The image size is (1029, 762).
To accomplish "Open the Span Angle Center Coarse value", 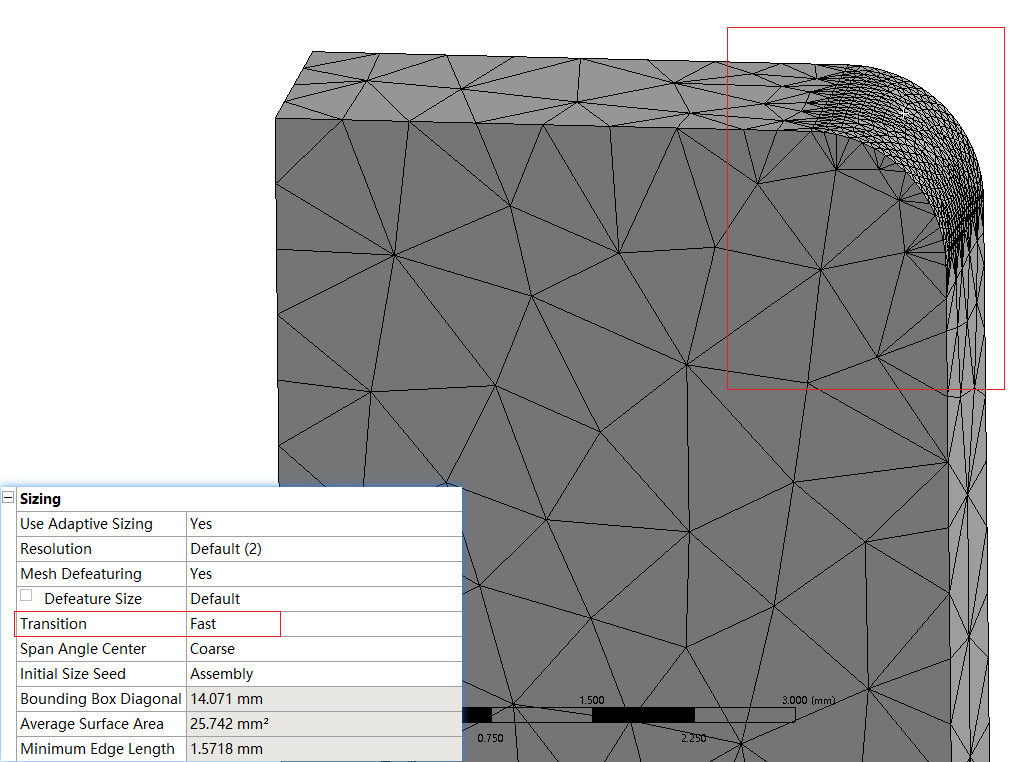I will click(323, 649).
